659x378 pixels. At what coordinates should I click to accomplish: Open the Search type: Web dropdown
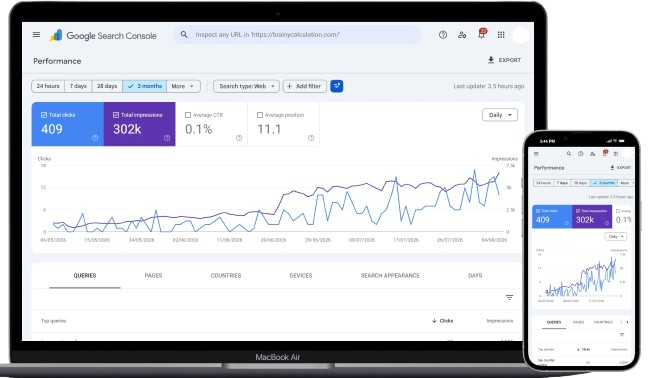click(246, 86)
